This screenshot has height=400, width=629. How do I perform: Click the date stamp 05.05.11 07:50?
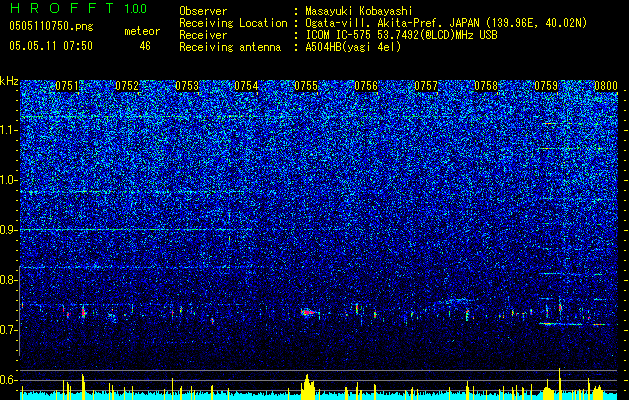click(x=51, y=46)
